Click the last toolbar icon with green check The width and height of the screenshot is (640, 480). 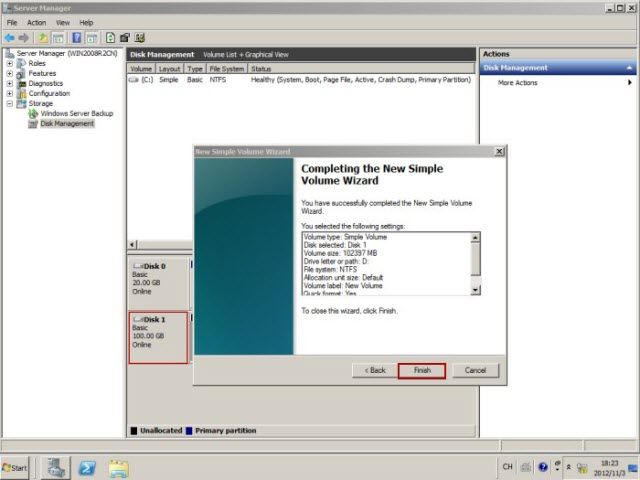coord(140,38)
